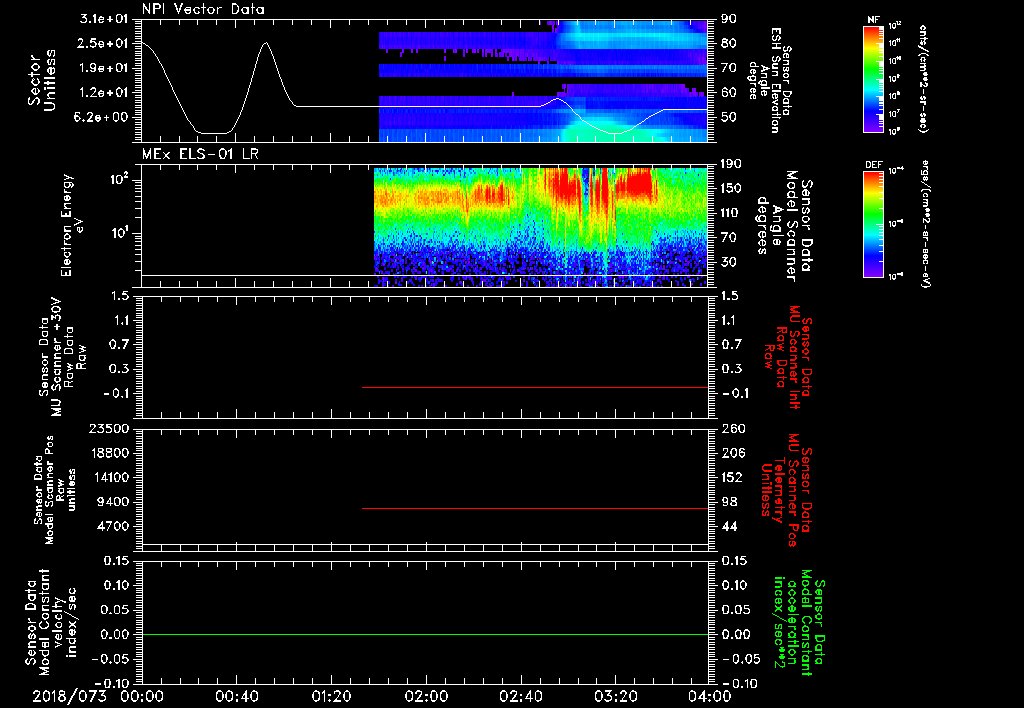Screen dimensions: 1024x708
Task: Click the '2018/073' date label
Action: 69,696
